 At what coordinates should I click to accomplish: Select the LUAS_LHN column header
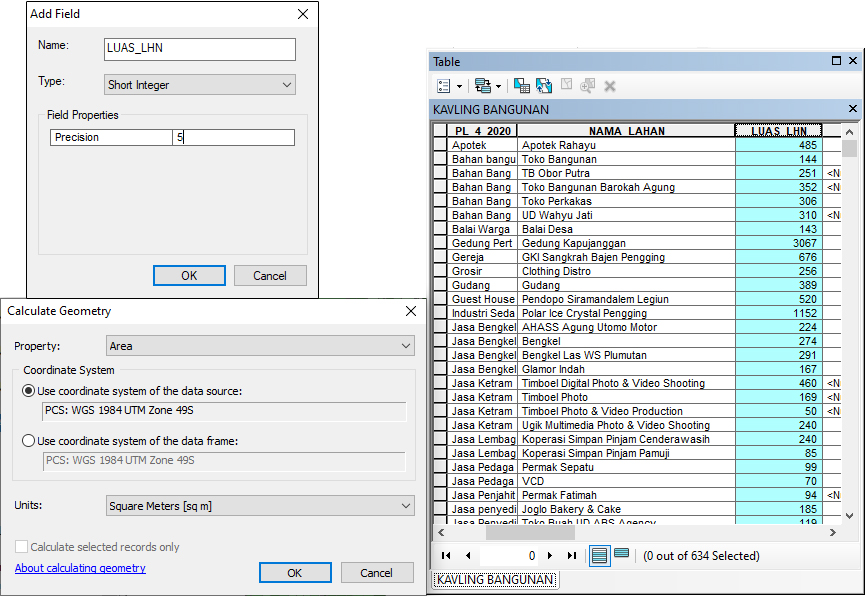click(778, 131)
